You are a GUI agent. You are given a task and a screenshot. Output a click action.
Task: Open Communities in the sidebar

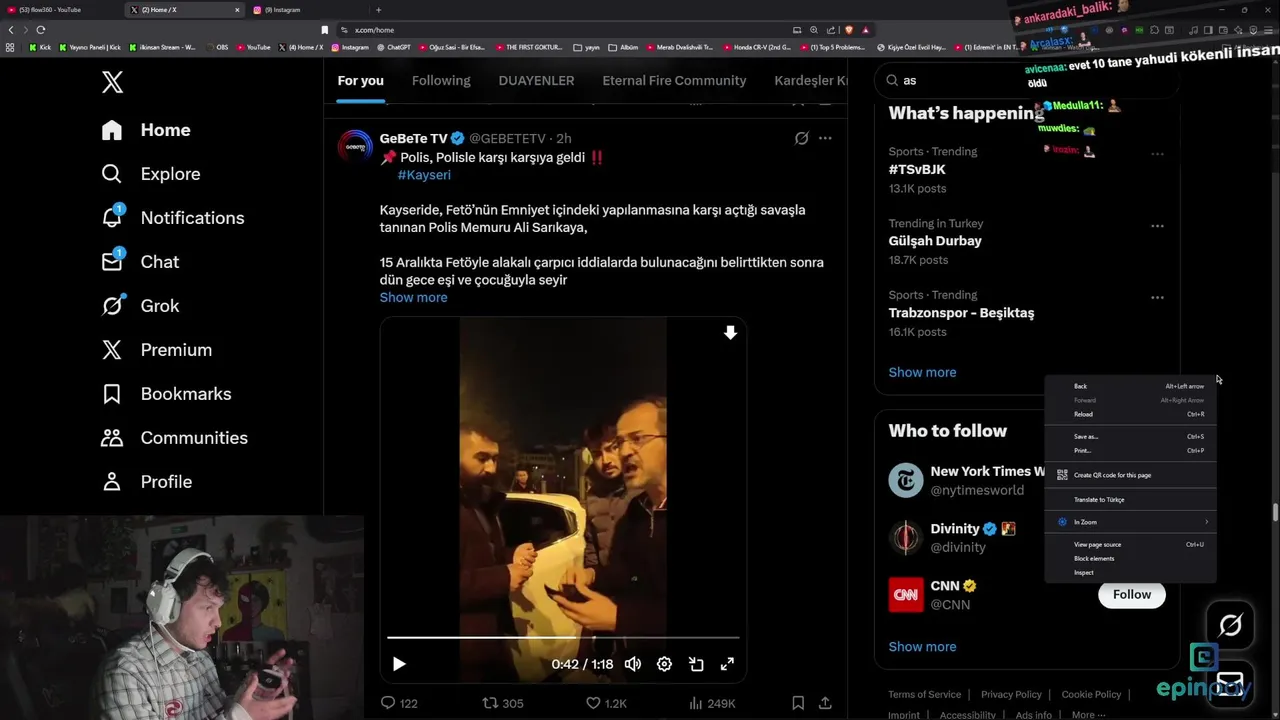(x=174, y=438)
